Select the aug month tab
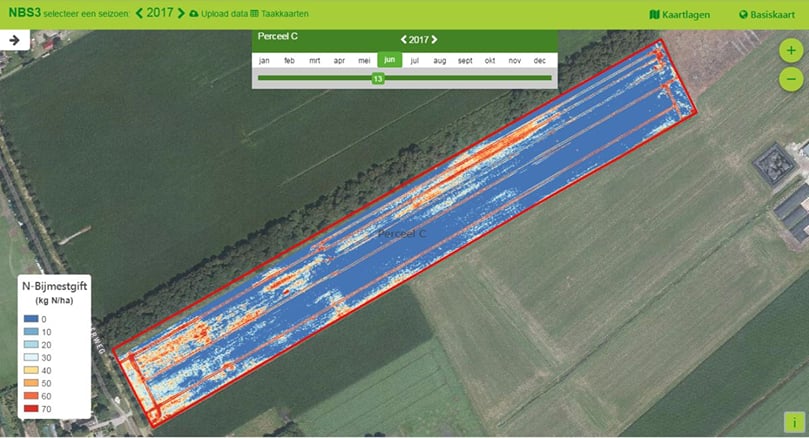This screenshot has width=809, height=438. click(440, 60)
